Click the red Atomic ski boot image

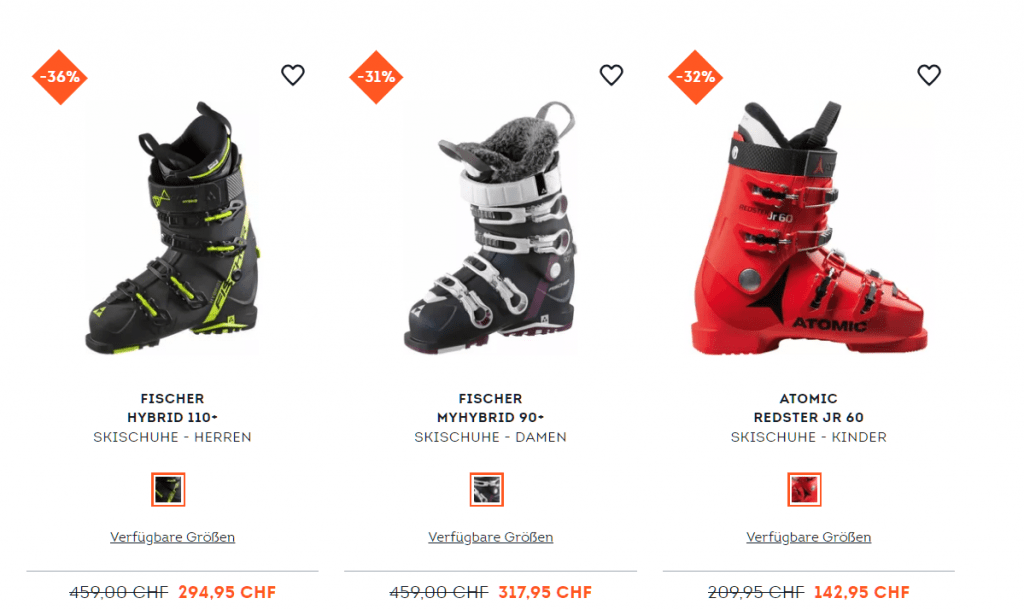click(809, 229)
